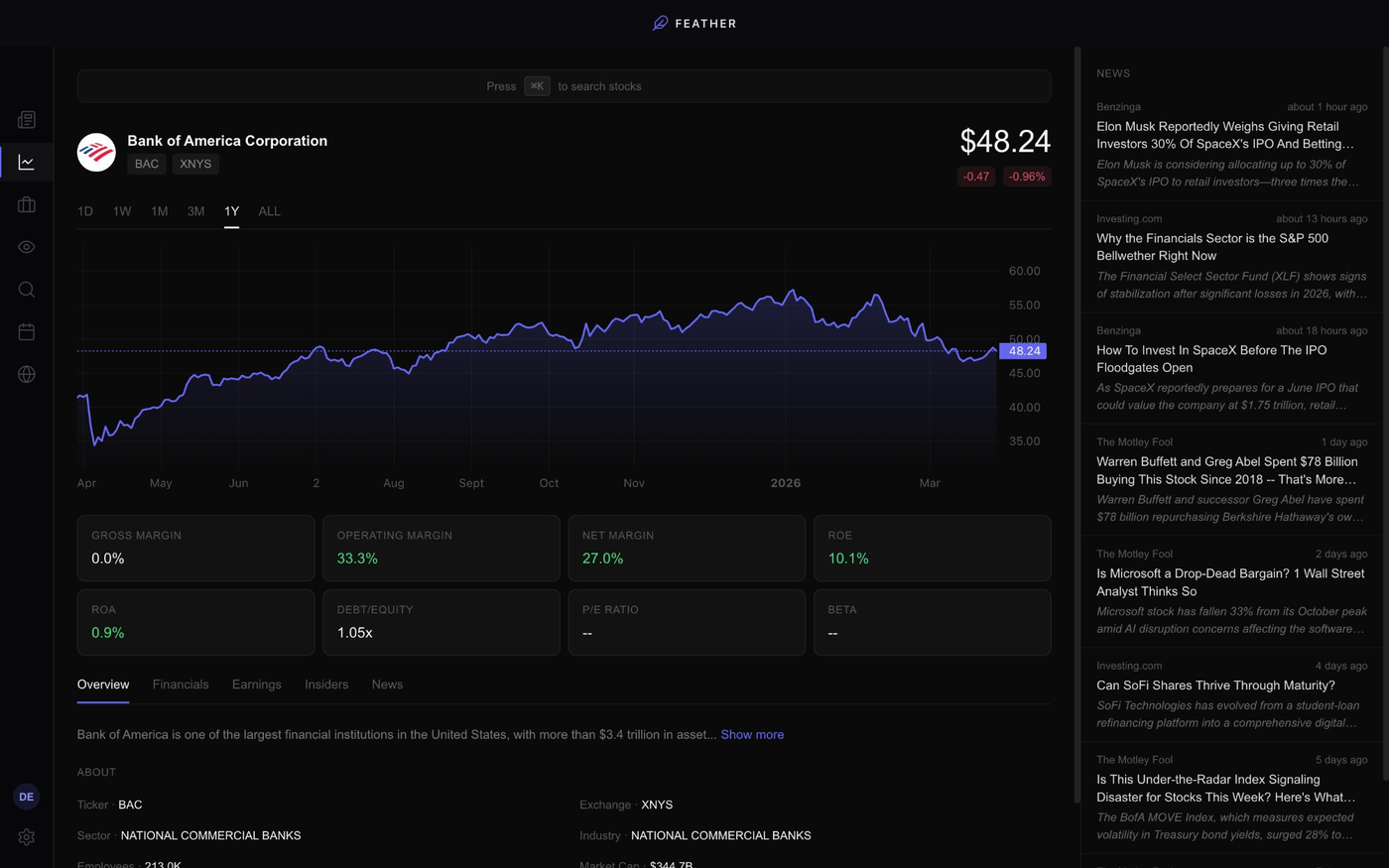Select the Insiders tab
Viewport: 1389px width, 868px height.
click(326, 684)
